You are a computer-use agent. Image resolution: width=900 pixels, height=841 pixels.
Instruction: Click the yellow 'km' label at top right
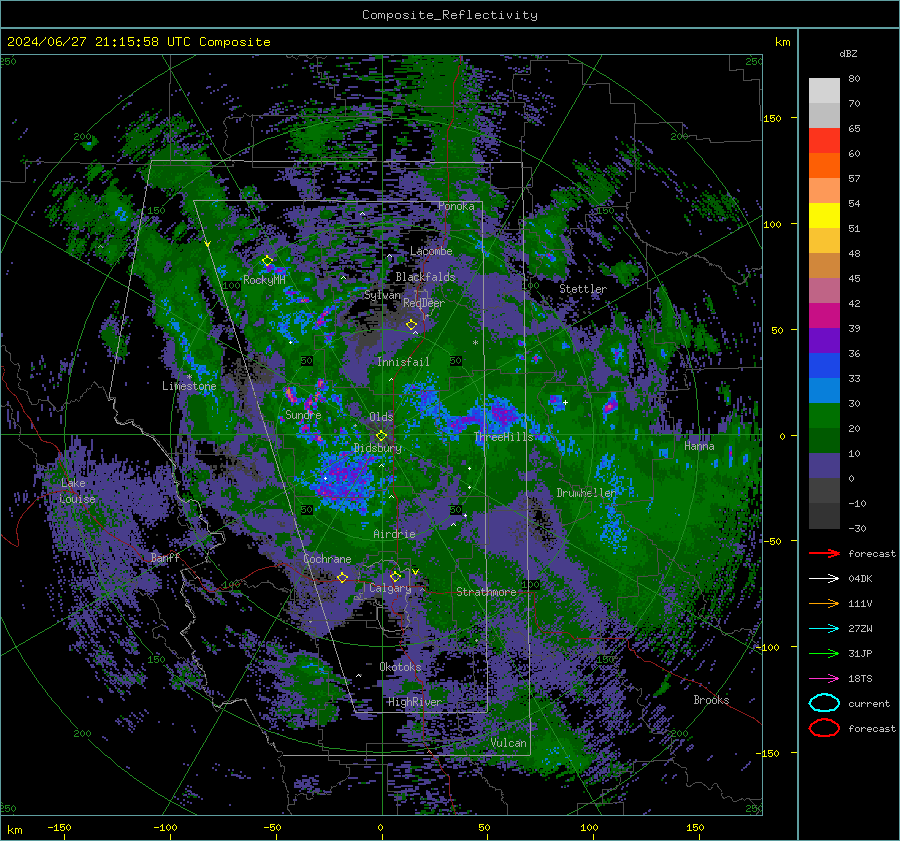[x=782, y=42]
